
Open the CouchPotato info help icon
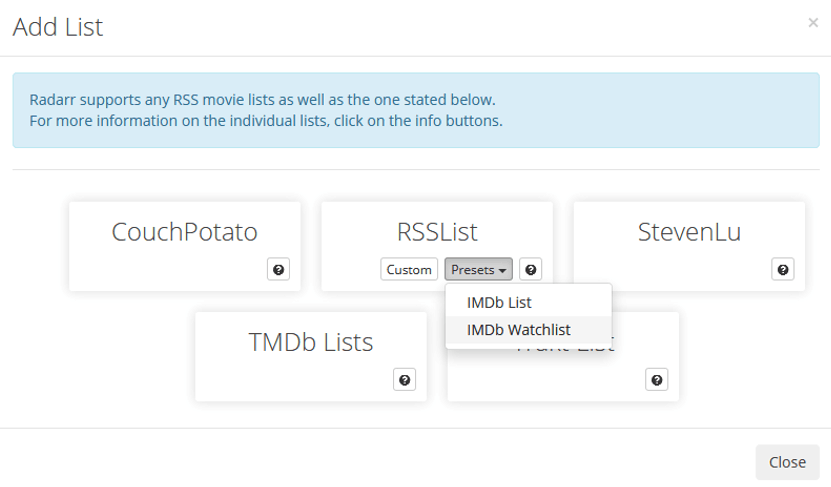pos(278,269)
